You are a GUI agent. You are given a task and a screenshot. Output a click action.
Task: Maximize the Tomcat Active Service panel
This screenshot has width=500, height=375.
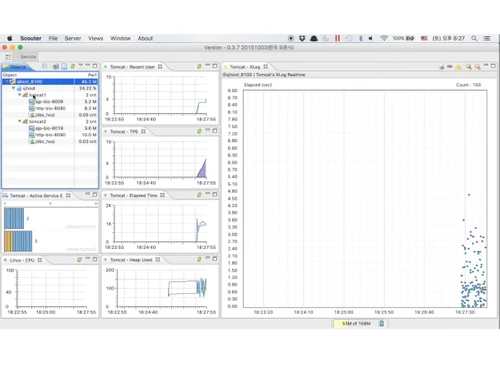click(95, 194)
